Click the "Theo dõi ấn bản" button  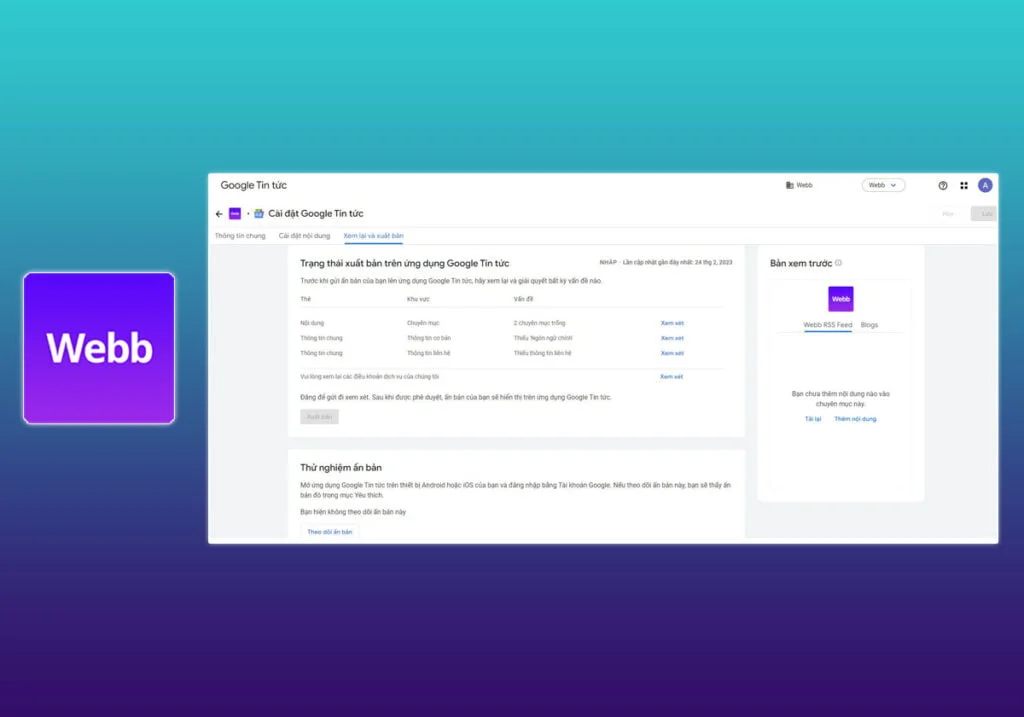point(330,532)
